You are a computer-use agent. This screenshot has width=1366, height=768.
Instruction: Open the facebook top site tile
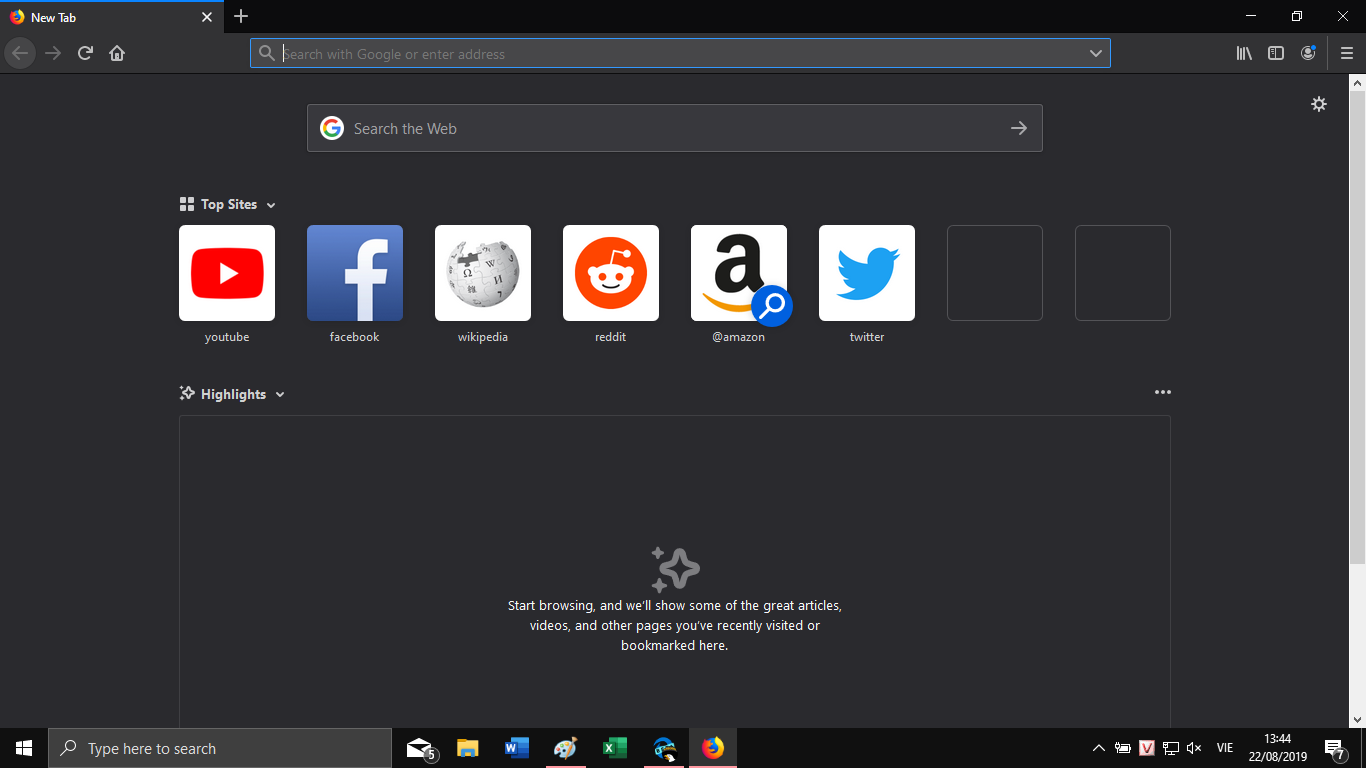point(355,273)
